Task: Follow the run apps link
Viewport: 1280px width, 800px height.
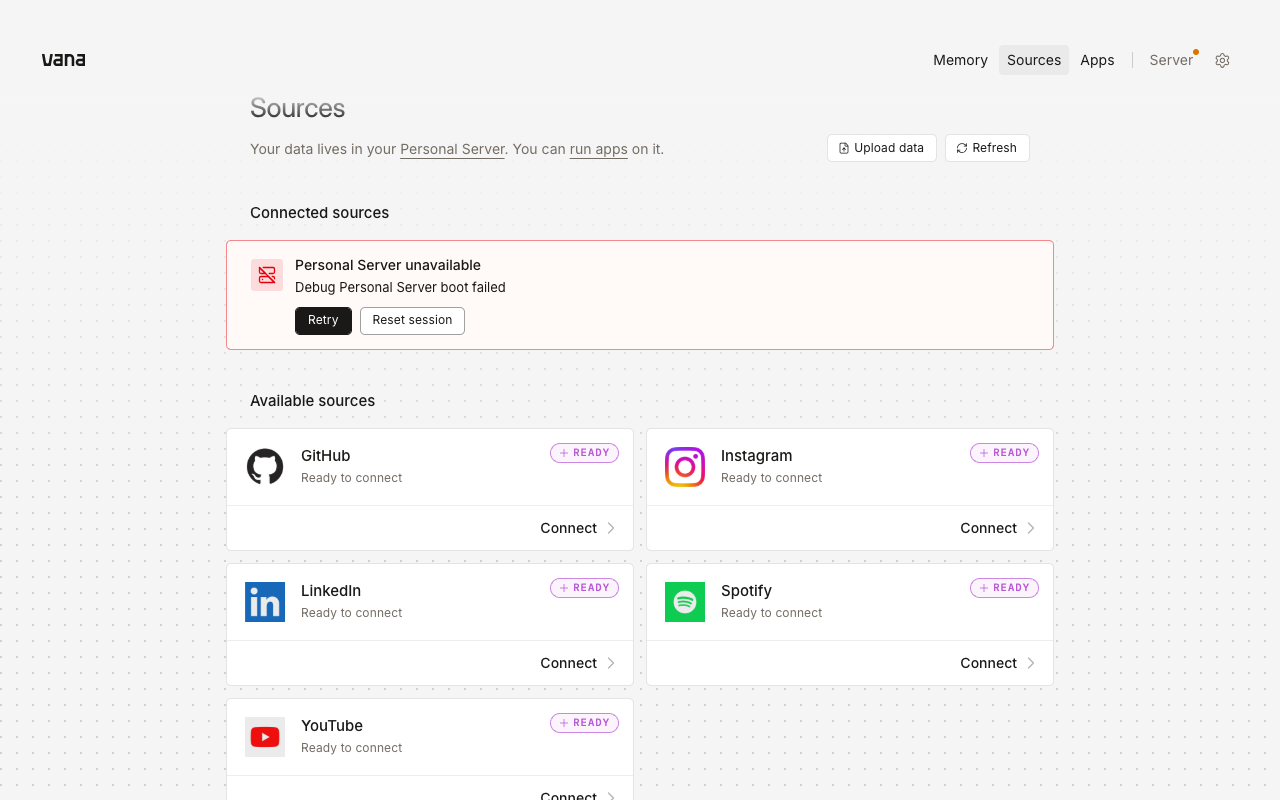Action: [x=599, y=149]
